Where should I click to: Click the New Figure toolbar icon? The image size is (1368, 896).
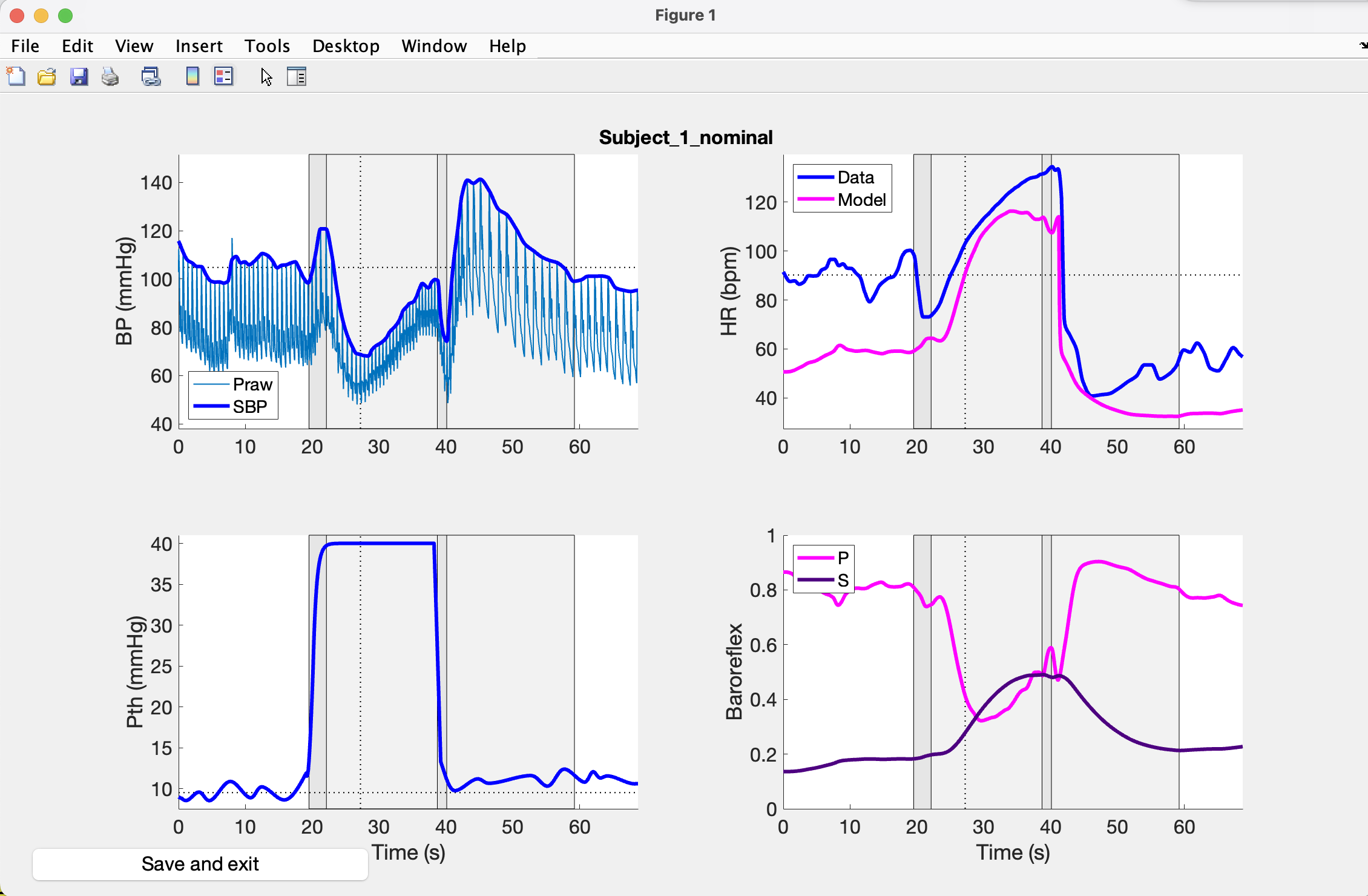pyautogui.click(x=16, y=77)
